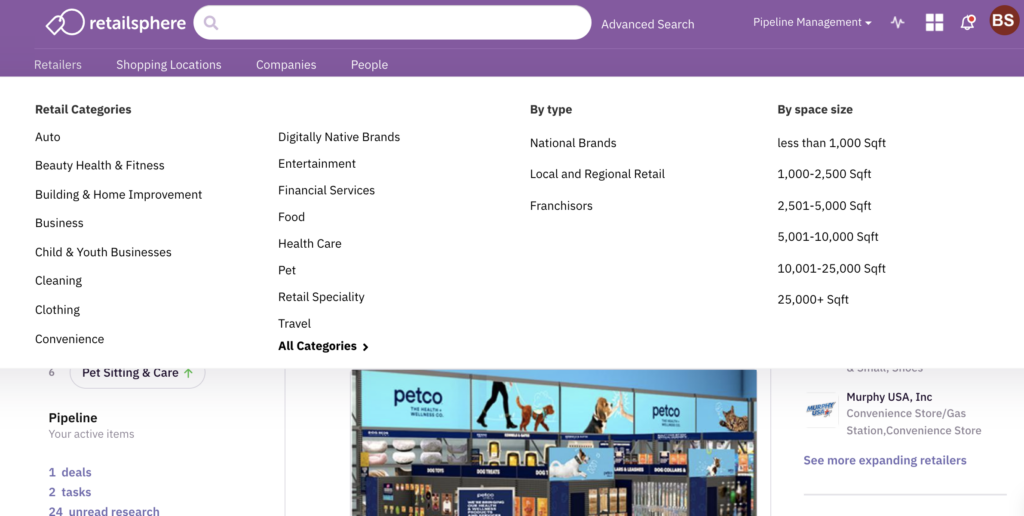
Task: Choose 10,001-25,000 Sqft space size
Action: pos(831,268)
